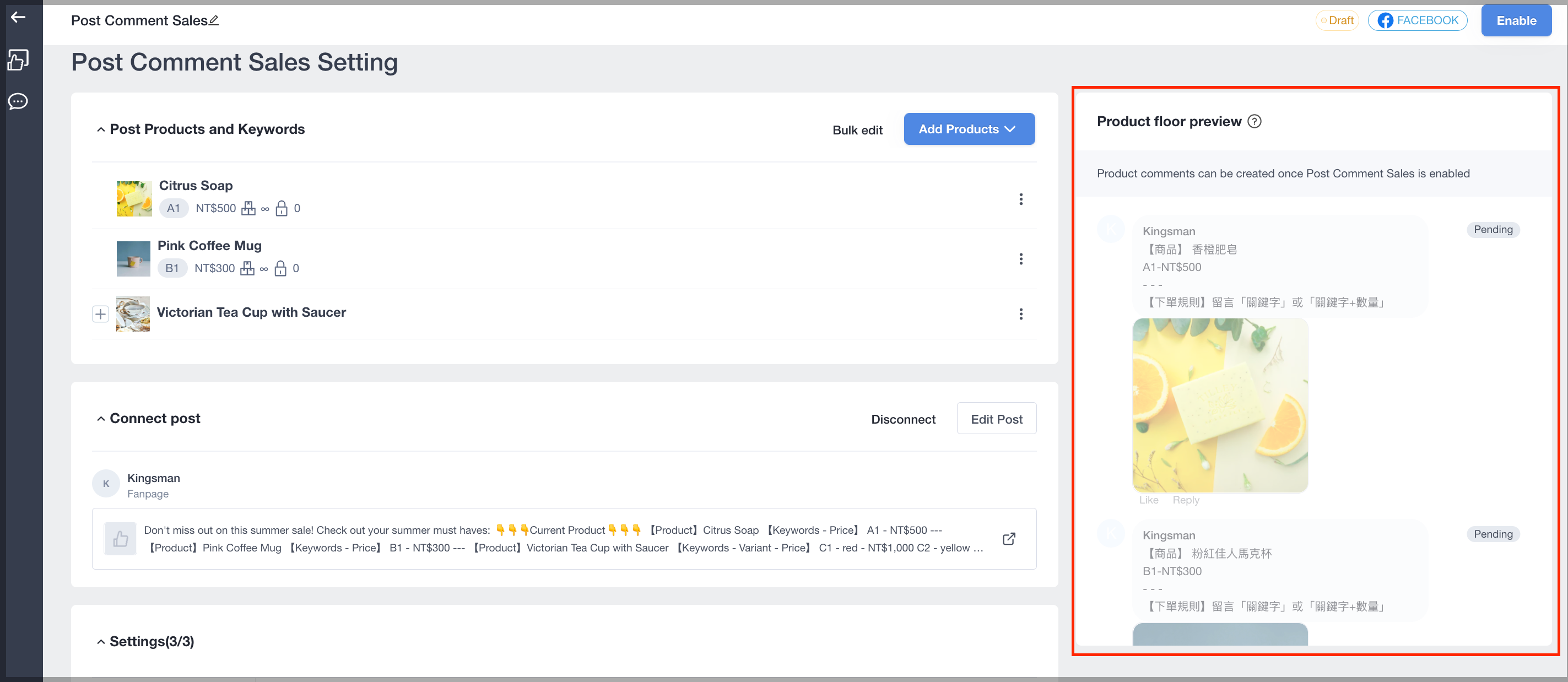Open Victorian Tea Cup three-dot menu
Image resolution: width=1568 pixels, height=682 pixels.
tap(1021, 314)
